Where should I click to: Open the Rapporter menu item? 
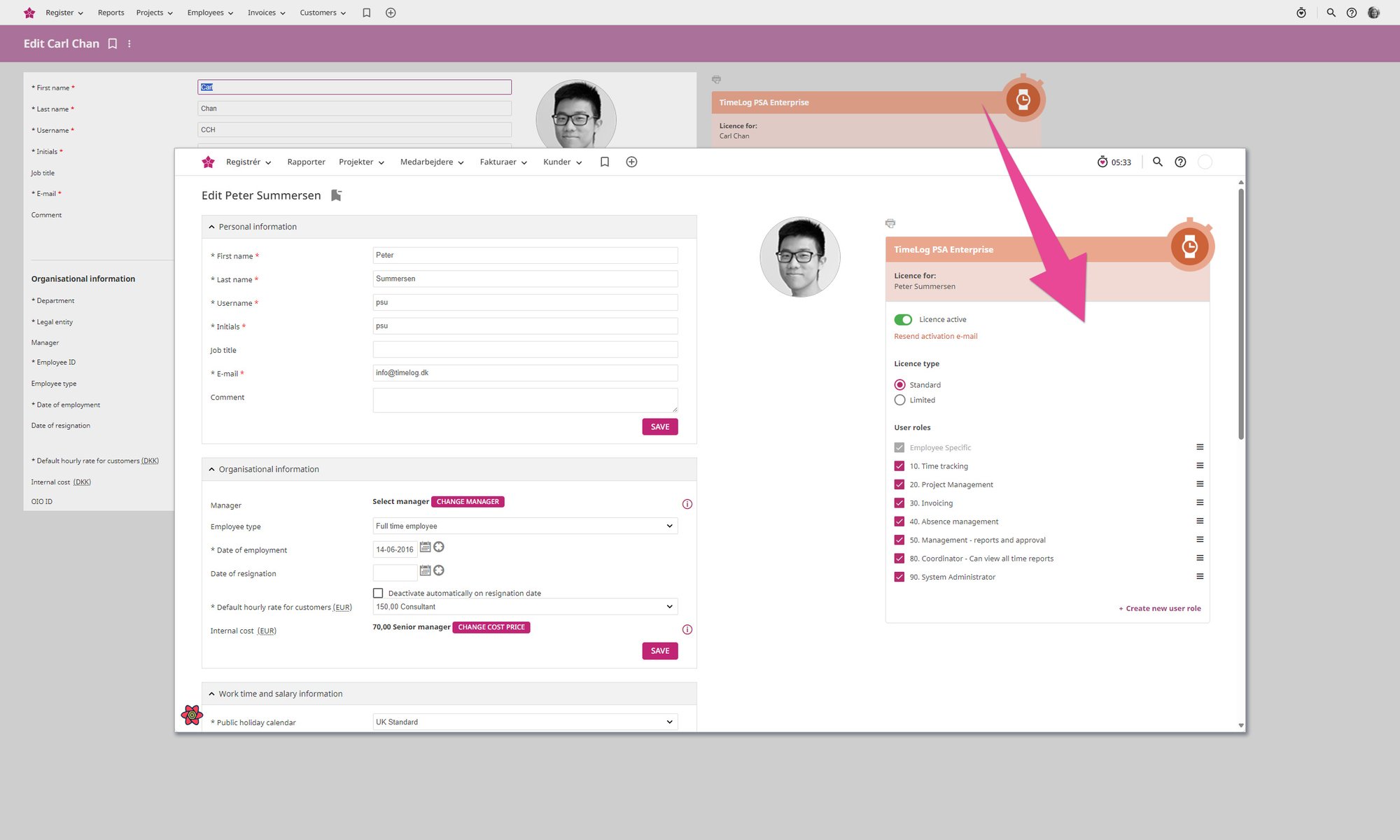(306, 162)
